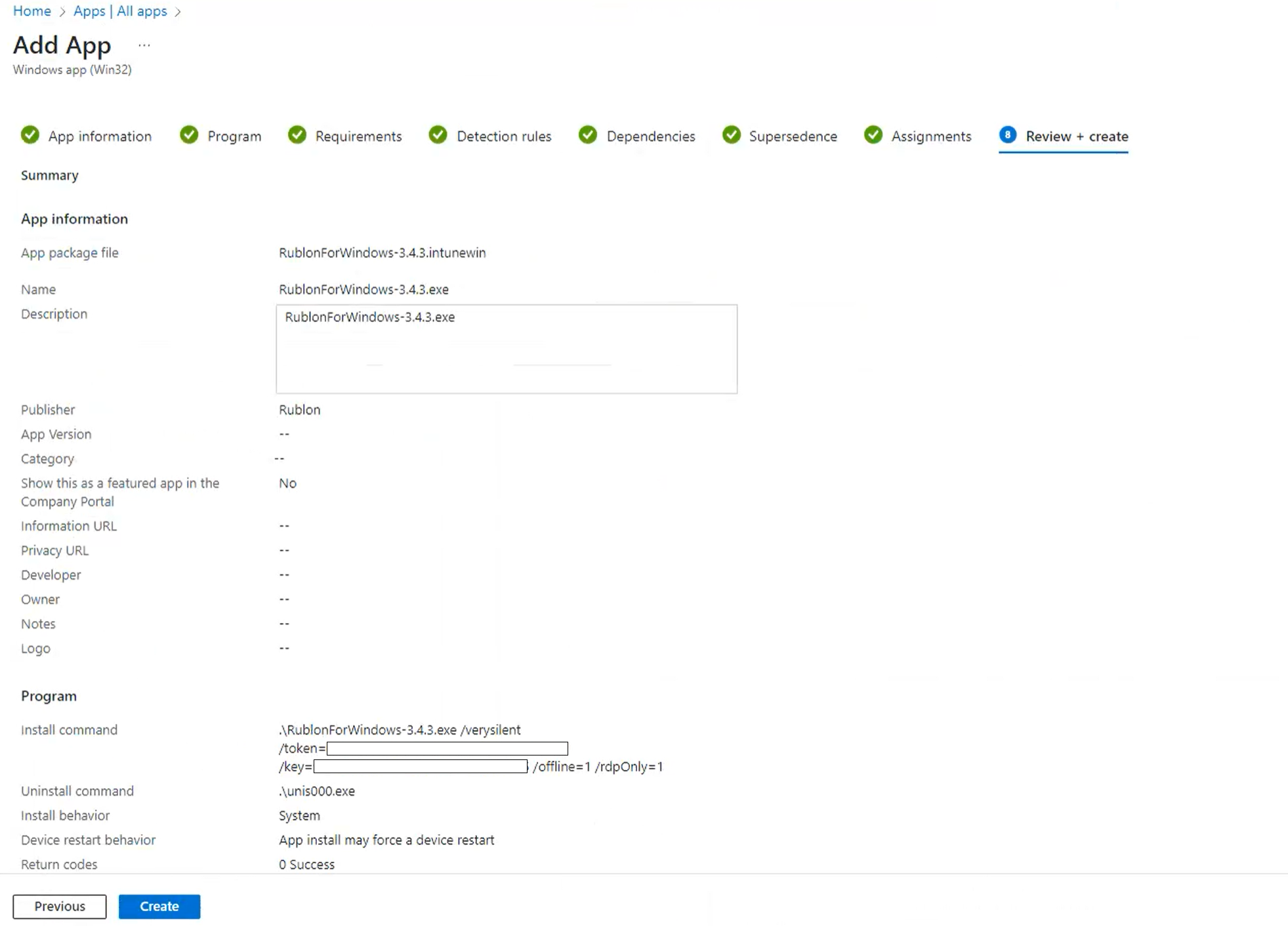Image resolution: width=1288 pixels, height=926 pixels.
Task: Click the Detection rules checkmark icon
Action: coord(438,135)
